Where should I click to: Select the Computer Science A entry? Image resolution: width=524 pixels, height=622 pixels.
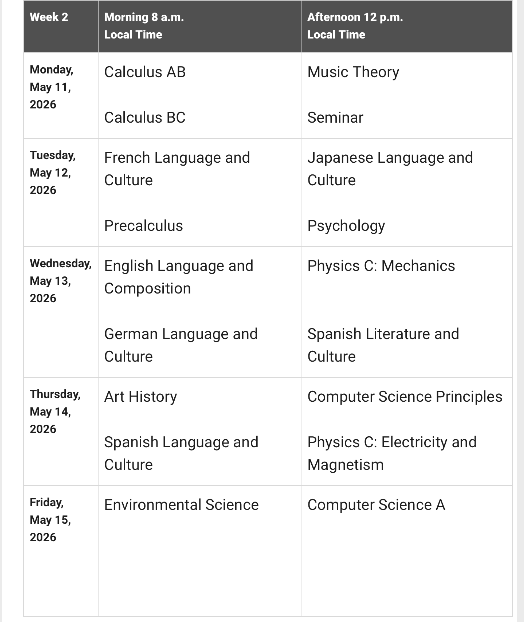(376, 505)
